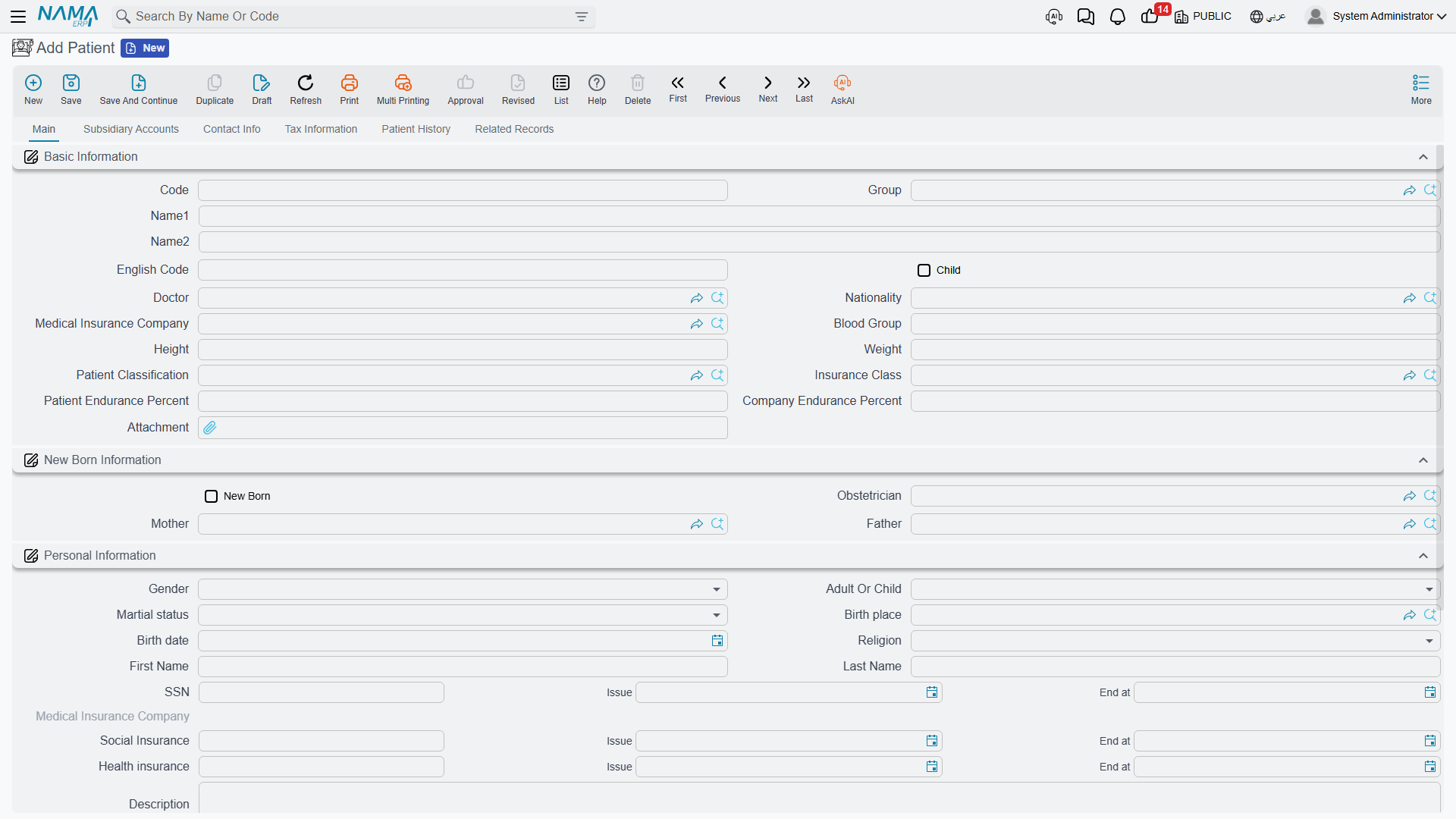1456x819 pixels.
Task: Open the List view
Action: [x=561, y=89]
